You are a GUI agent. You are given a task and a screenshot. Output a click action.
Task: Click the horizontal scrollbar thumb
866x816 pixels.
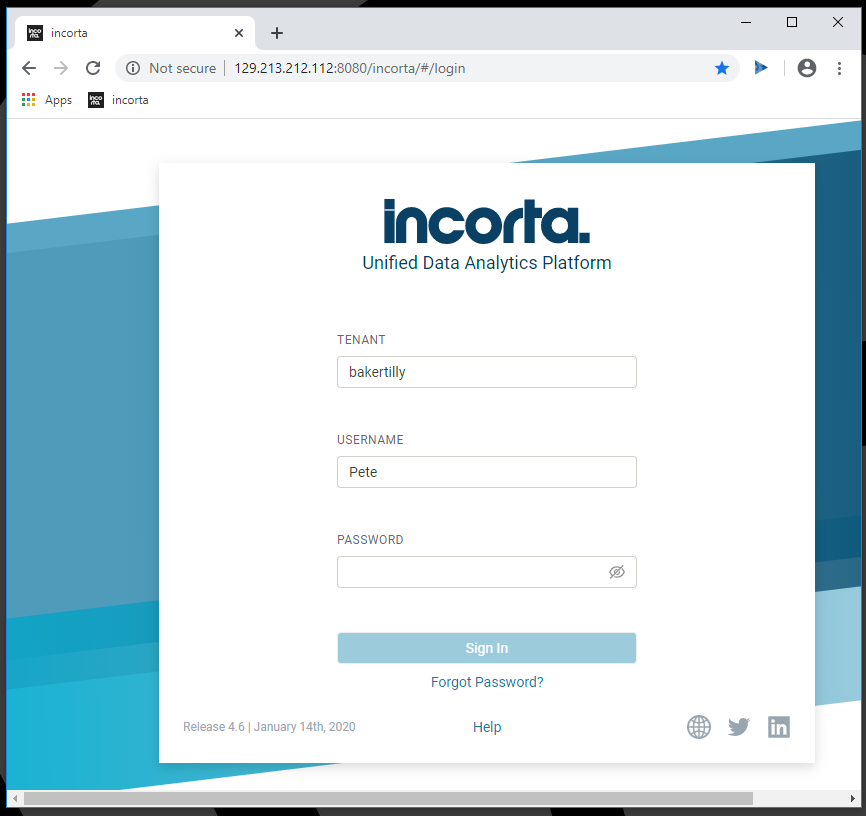point(388,798)
